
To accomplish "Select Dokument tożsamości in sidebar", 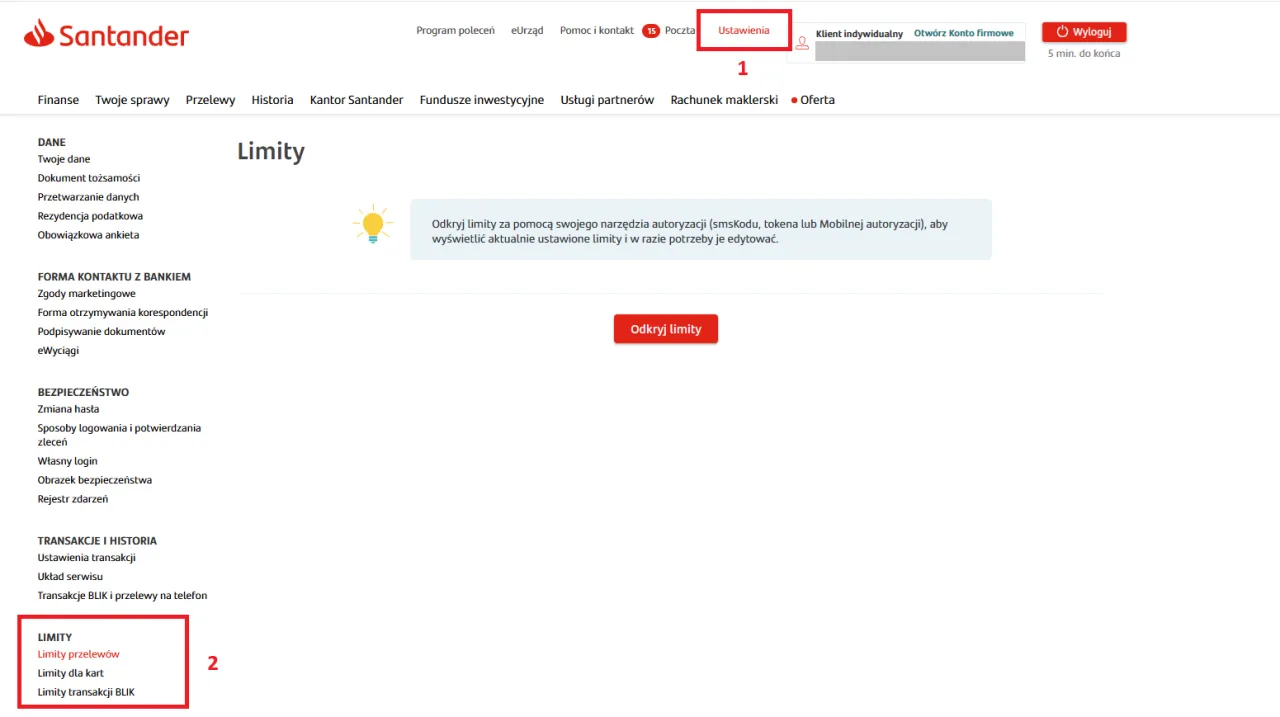I will pos(89,178).
